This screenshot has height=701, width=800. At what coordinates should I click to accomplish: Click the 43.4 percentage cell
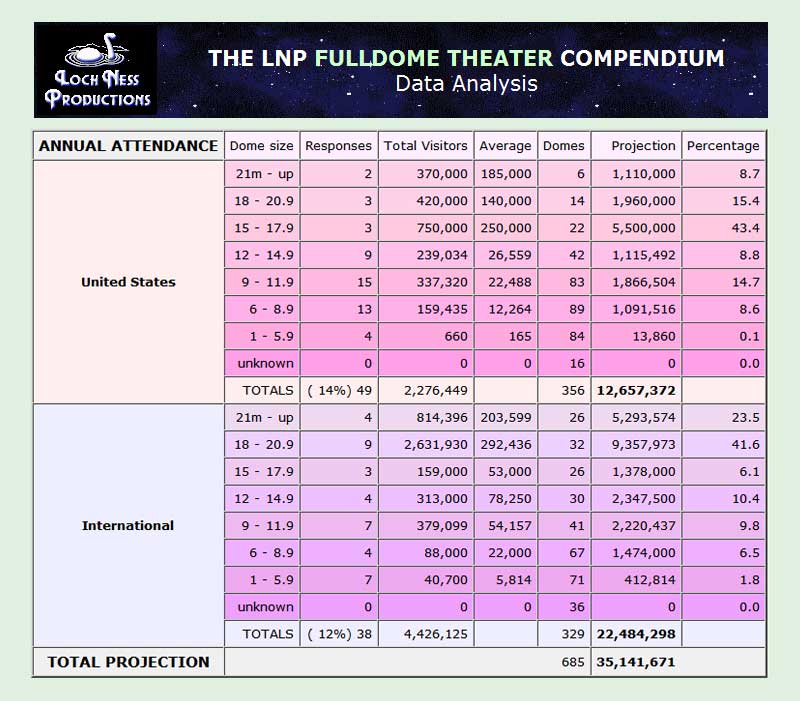coord(723,228)
